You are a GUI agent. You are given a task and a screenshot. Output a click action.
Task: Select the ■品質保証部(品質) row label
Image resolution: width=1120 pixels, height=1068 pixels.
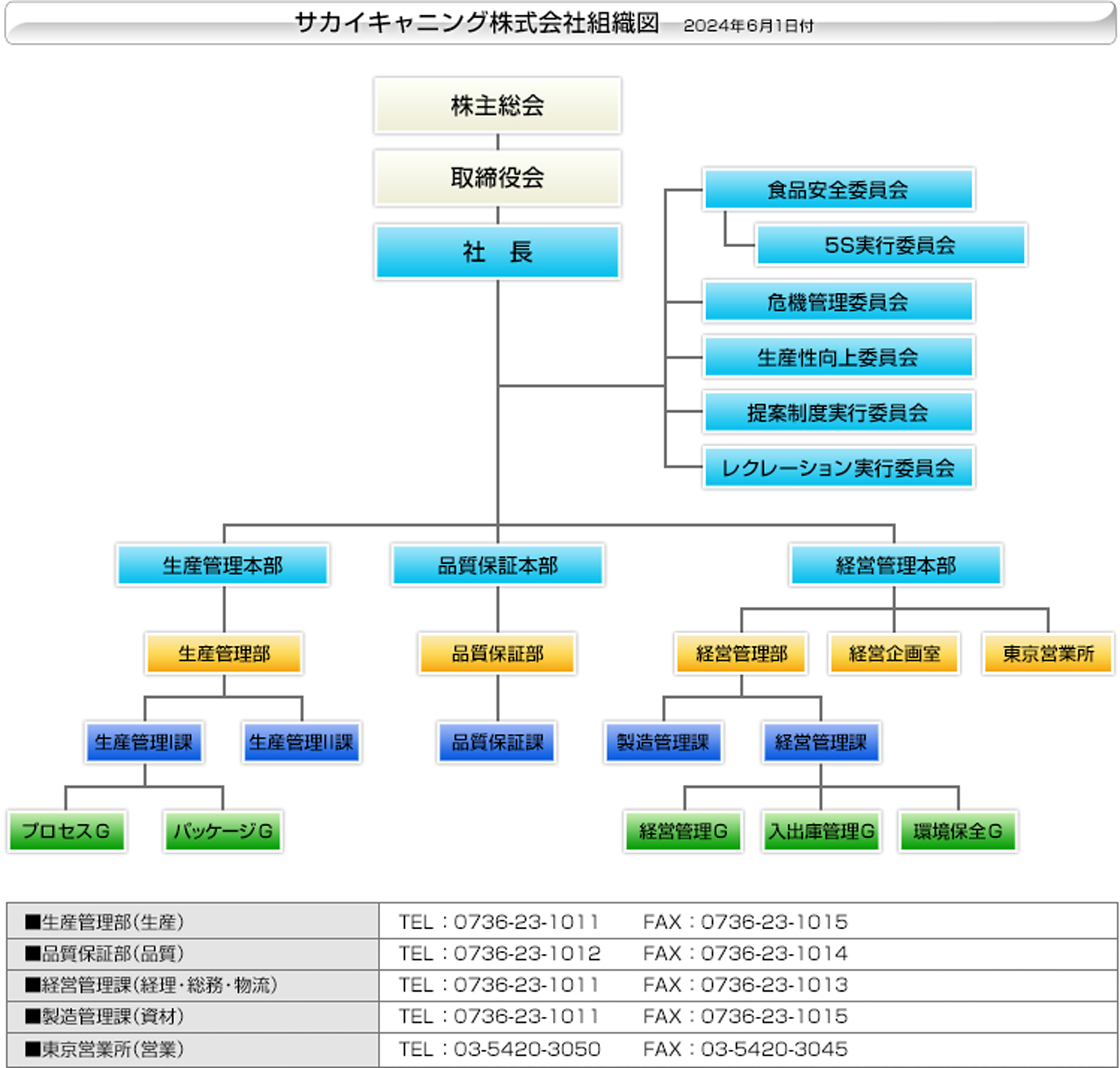[104, 953]
